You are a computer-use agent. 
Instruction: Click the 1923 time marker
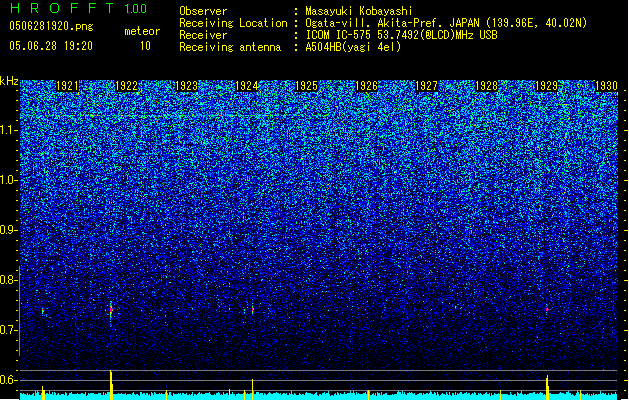(187, 86)
